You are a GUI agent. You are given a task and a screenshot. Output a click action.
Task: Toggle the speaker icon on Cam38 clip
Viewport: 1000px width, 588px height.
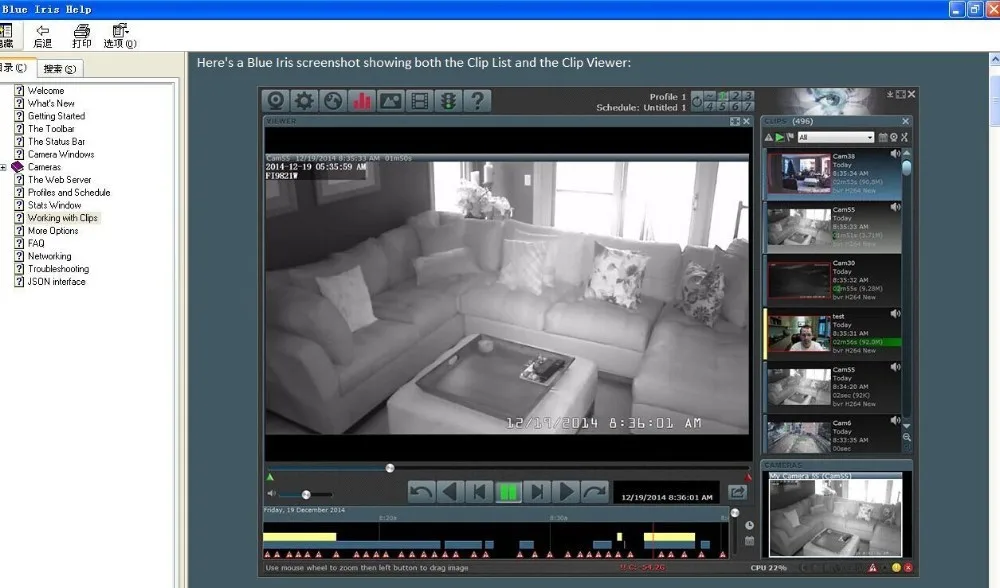(895, 154)
